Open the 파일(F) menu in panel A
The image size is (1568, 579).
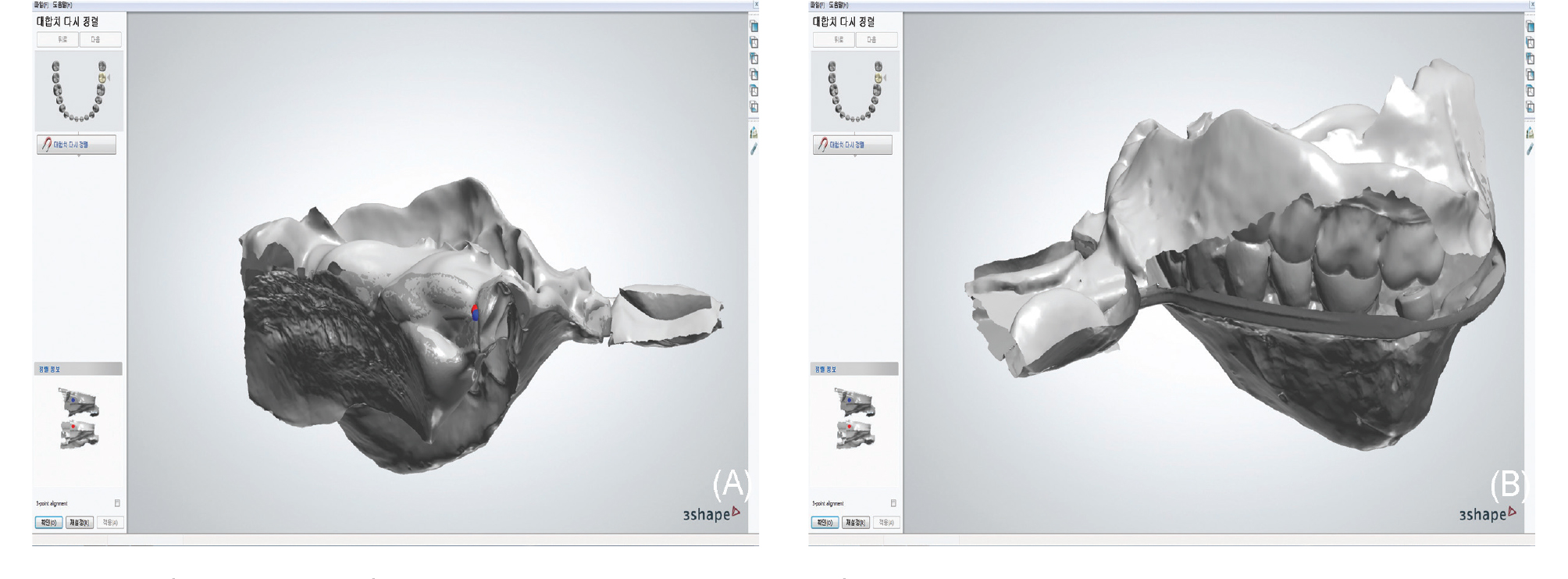pyautogui.click(x=41, y=5)
